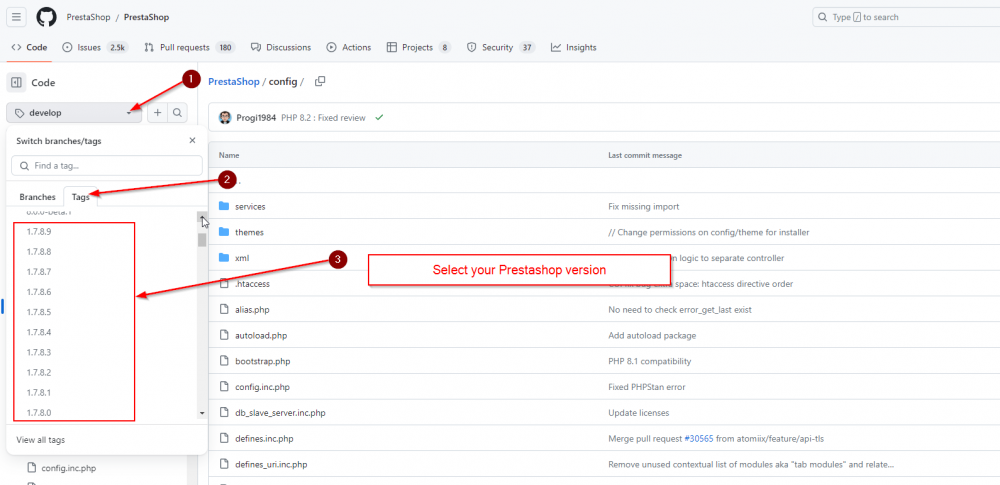1000x485 pixels.
Task: Open the defines.inc.php file
Action: point(265,438)
